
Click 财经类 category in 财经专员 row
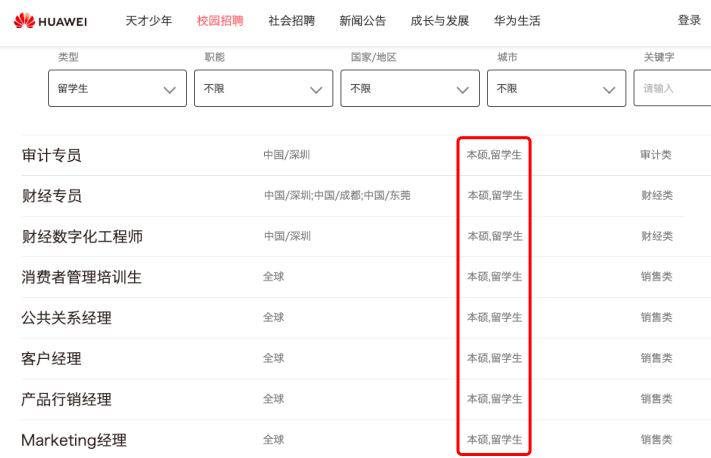pyautogui.click(x=657, y=195)
